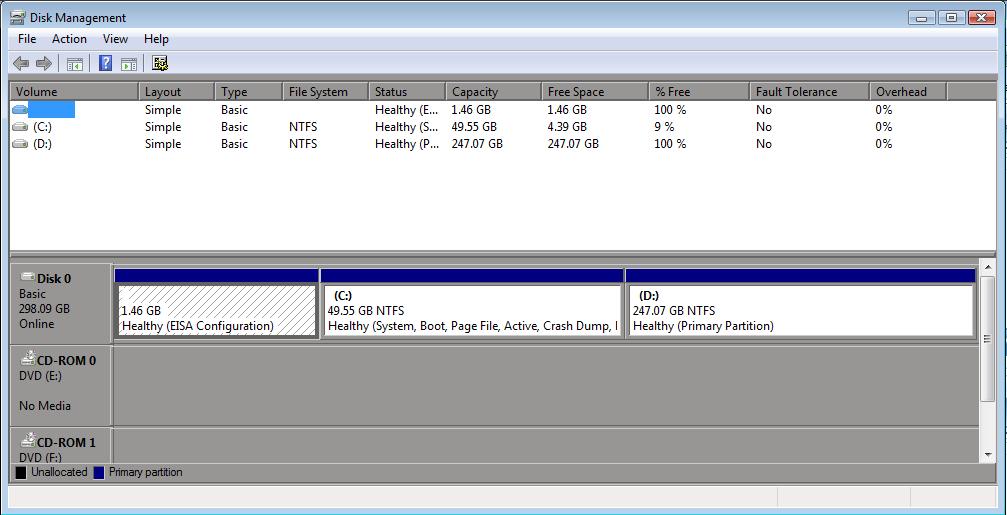This screenshot has height=515, width=1007.
Task: Open the Help menu
Action: (156, 39)
